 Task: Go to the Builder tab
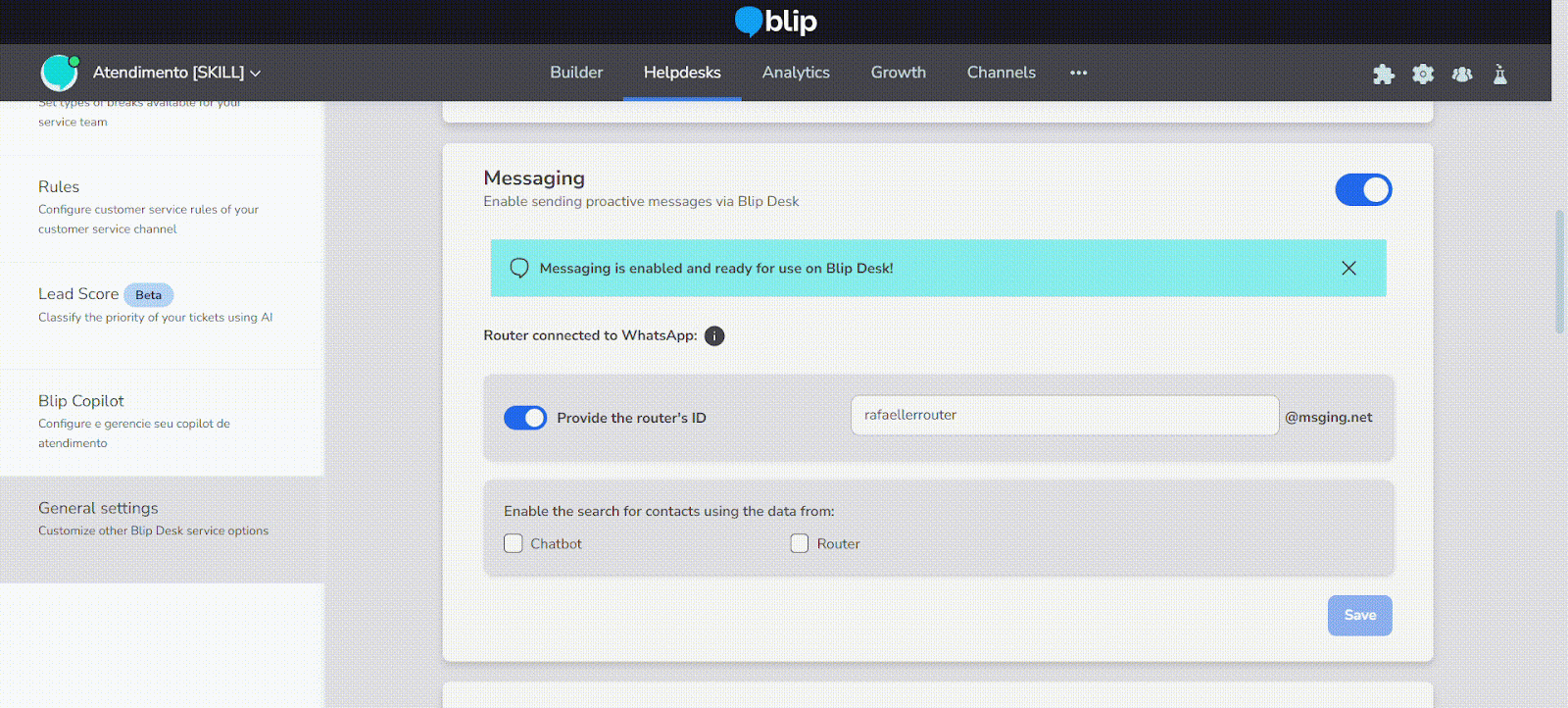tap(576, 73)
